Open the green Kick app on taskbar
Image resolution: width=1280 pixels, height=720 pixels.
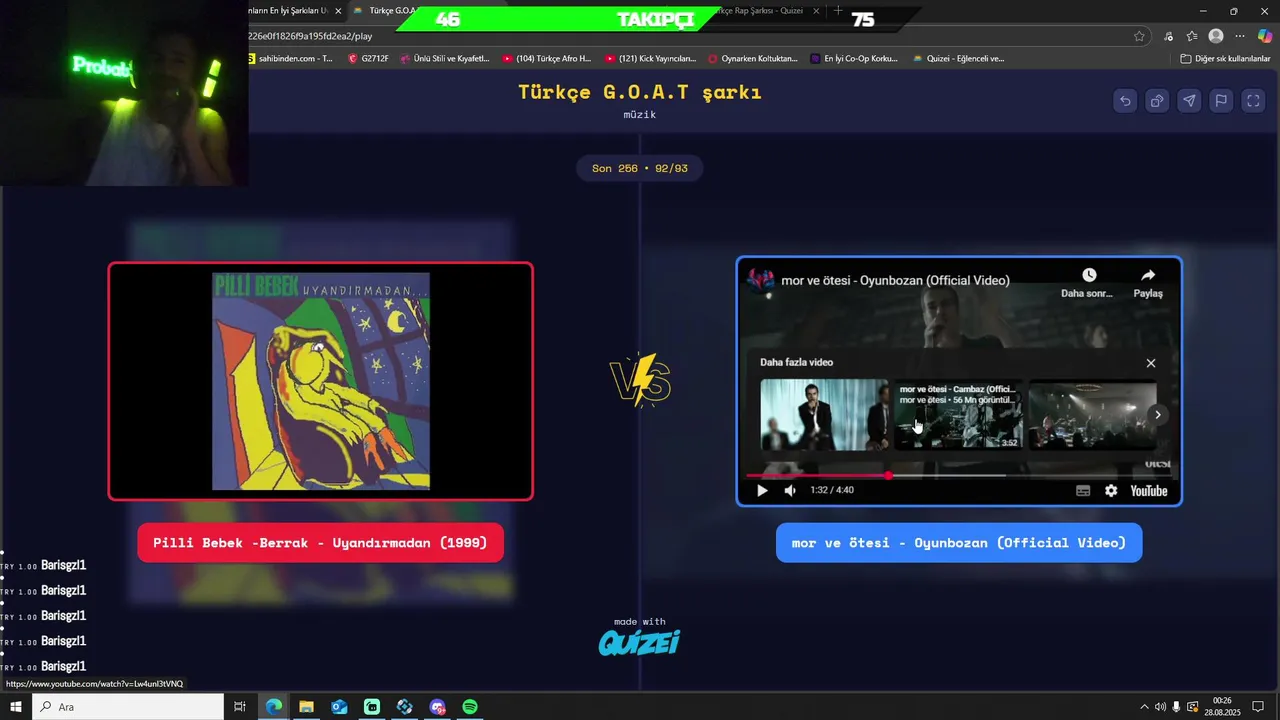[372, 707]
